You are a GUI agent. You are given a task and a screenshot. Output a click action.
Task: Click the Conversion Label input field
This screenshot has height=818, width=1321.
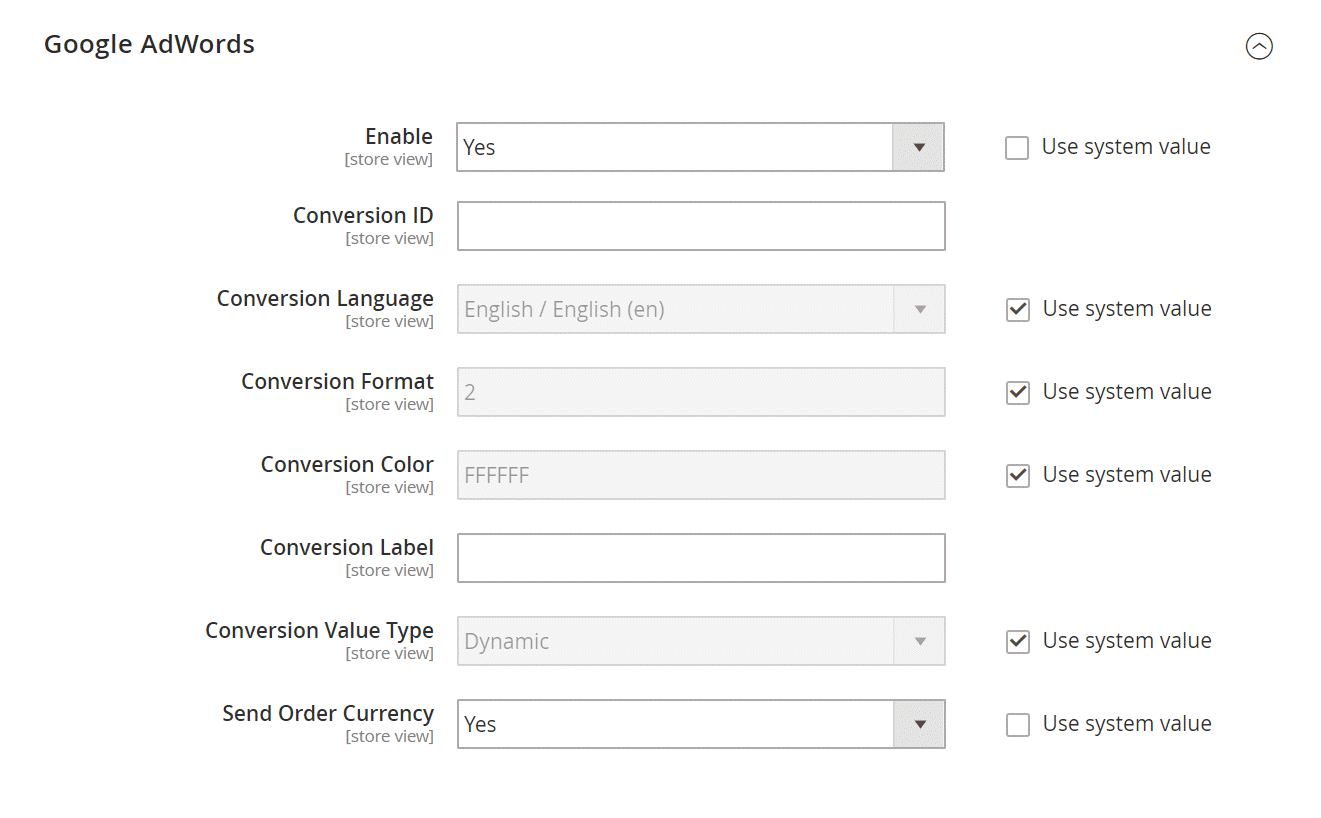(x=701, y=558)
